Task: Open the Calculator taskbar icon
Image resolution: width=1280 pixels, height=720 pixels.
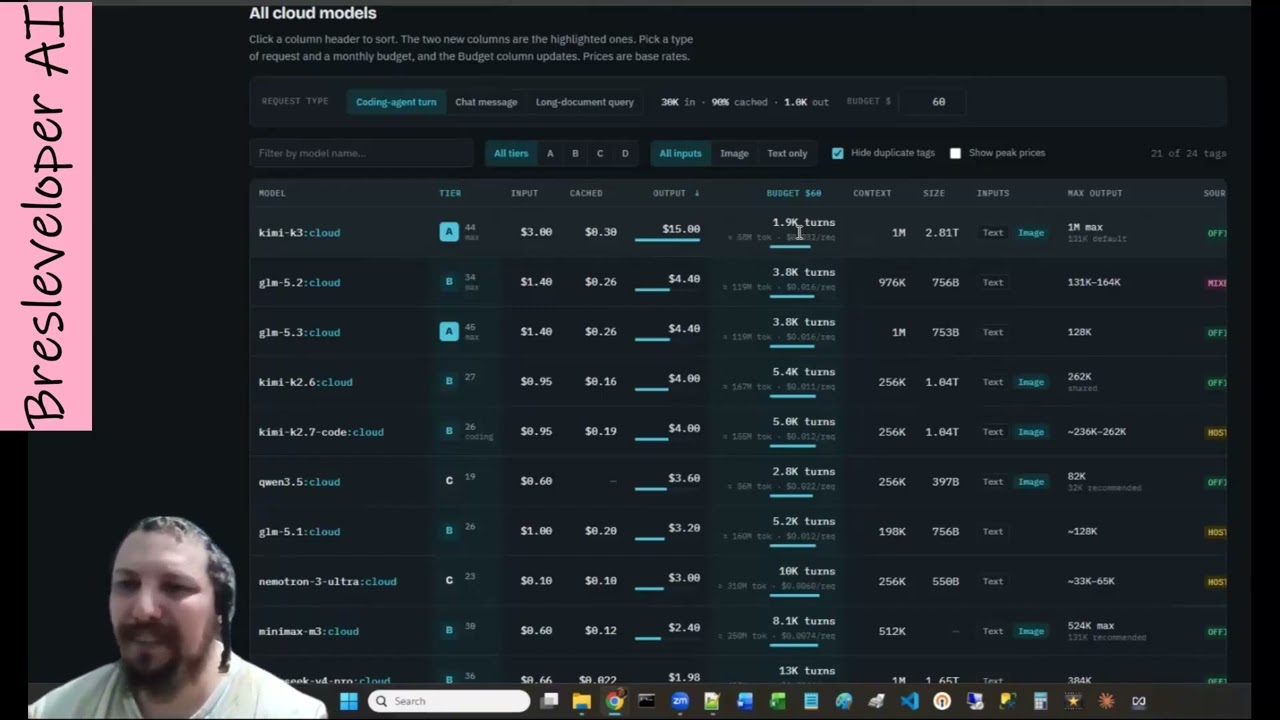Action: [1040, 701]
